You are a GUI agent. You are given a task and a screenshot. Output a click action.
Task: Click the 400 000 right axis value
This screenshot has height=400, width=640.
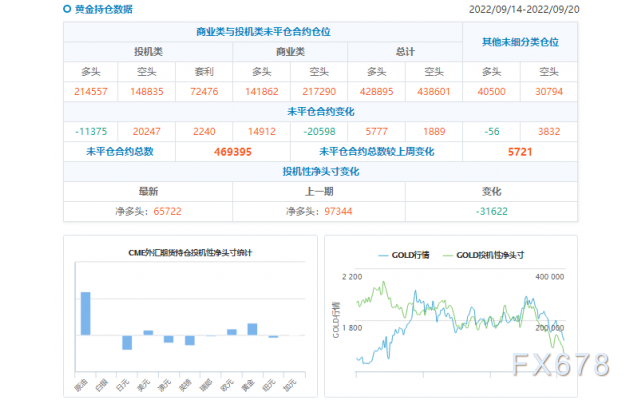(550, 277)
